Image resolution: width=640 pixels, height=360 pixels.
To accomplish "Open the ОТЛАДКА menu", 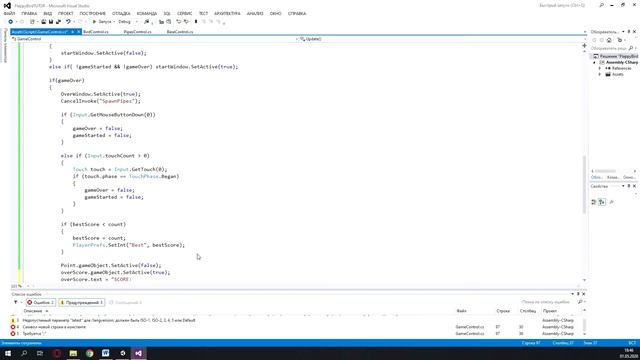I will [121, 13].
